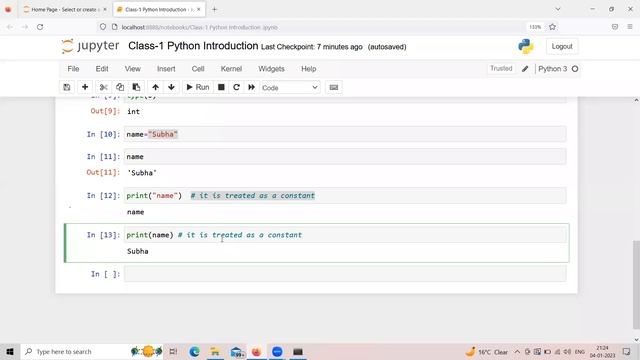Move selected cell up arrow
This screenshot has height=360, width=640.
(x=156, y=87)
